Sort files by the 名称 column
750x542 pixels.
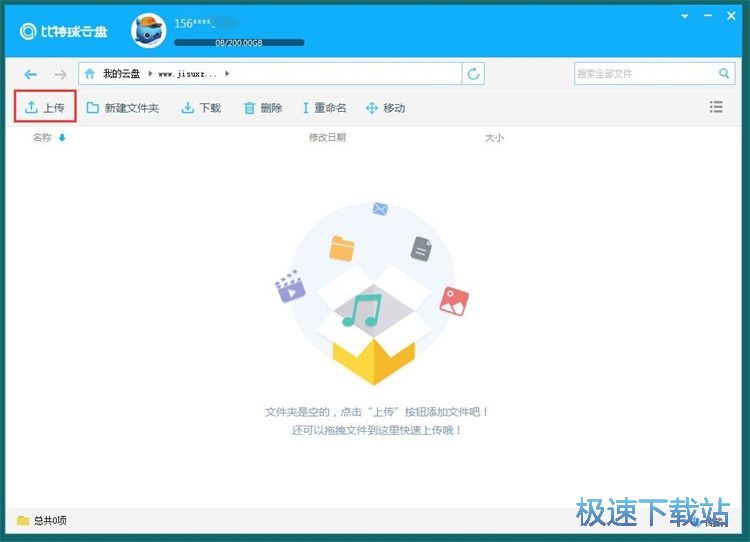click(x=42, y=138)
